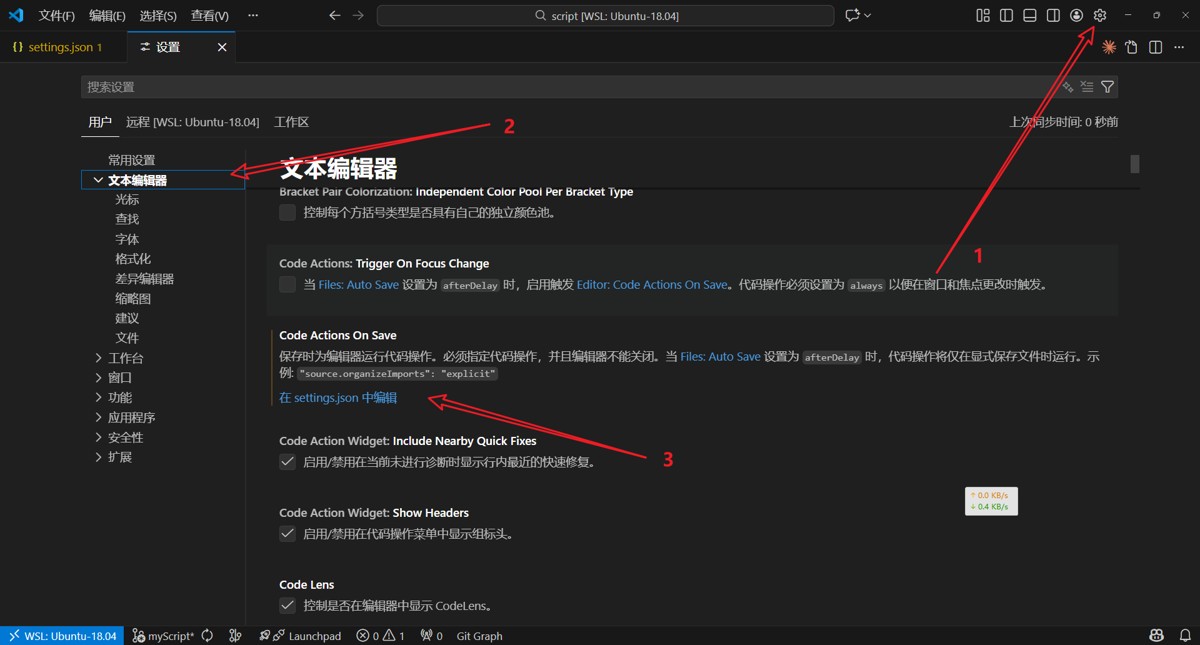Expand the 扩展 settings category
This screenshot has width=1200, height=645.
pyautogui.click(x=98, y=457)
